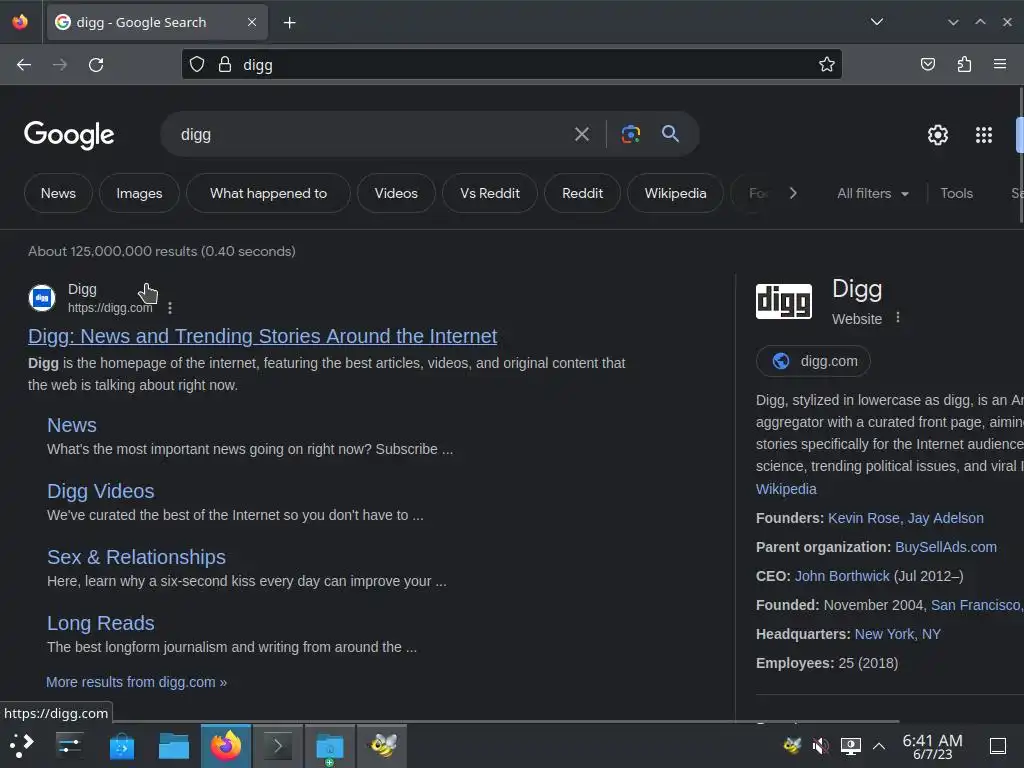Submit search with the magnifying glass icon
The height and width of the screenshot is (768, 1024).
click(670, 134)
